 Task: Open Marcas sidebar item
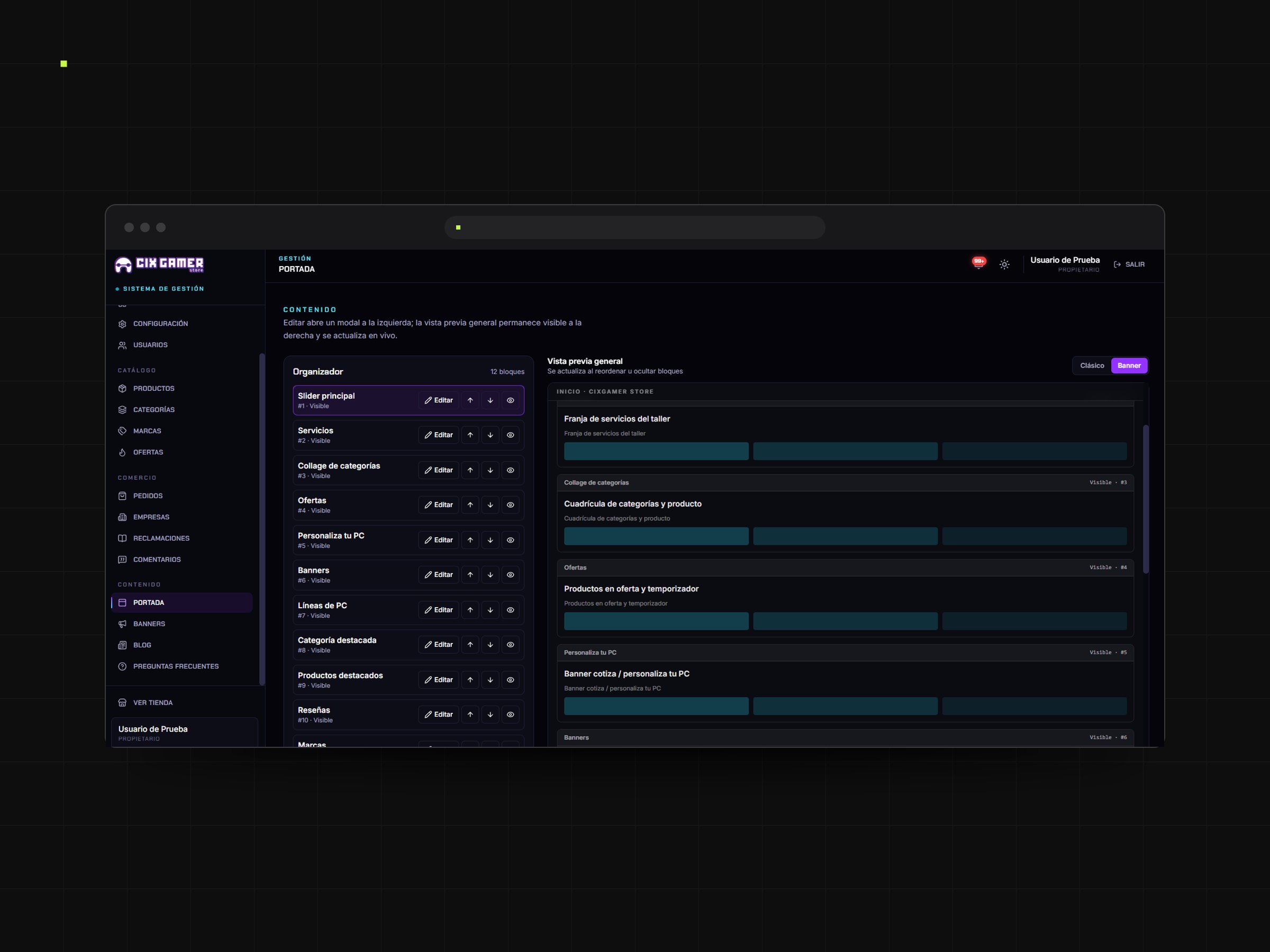tap(182, 431)
